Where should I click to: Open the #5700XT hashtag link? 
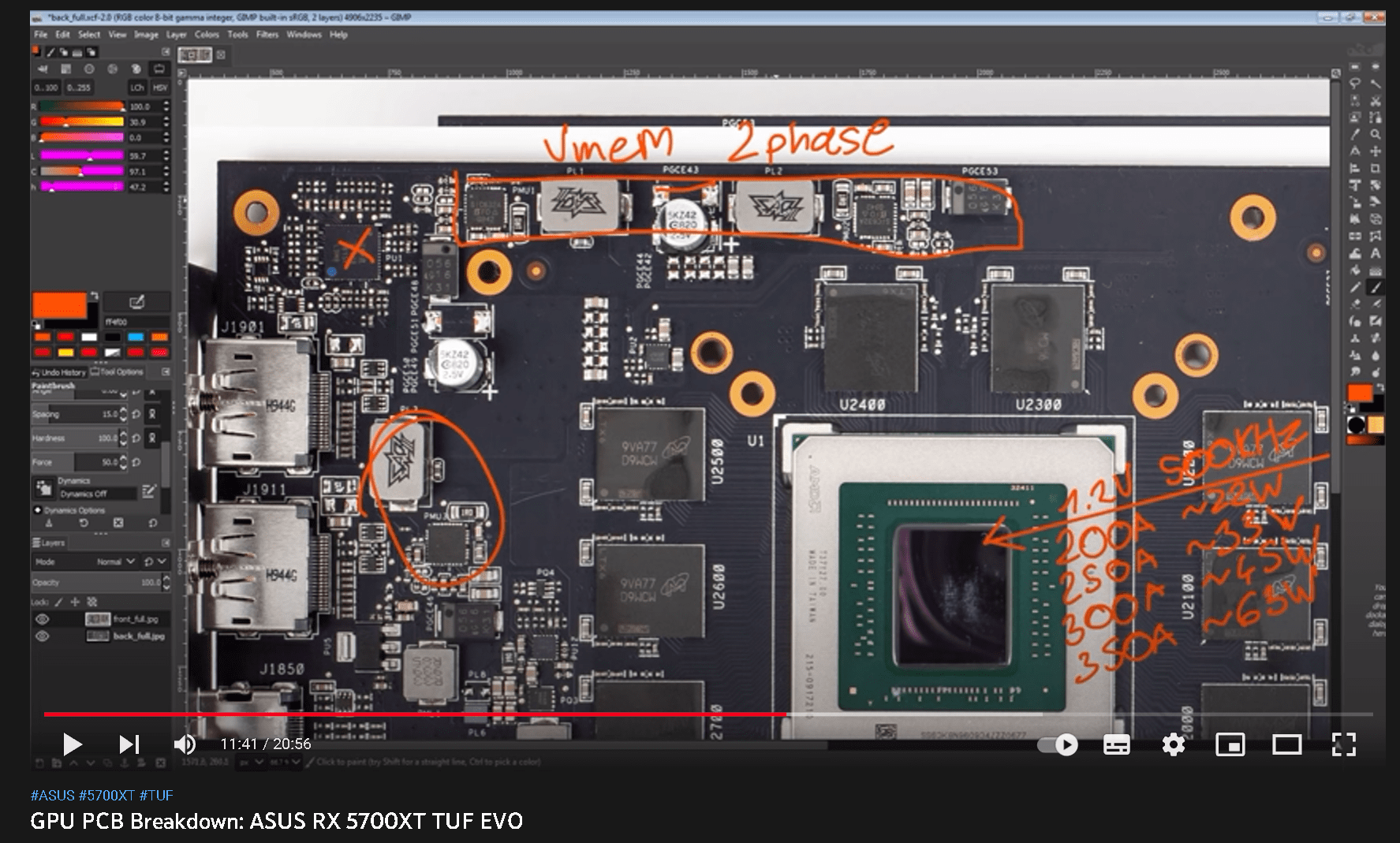point(106,796)
